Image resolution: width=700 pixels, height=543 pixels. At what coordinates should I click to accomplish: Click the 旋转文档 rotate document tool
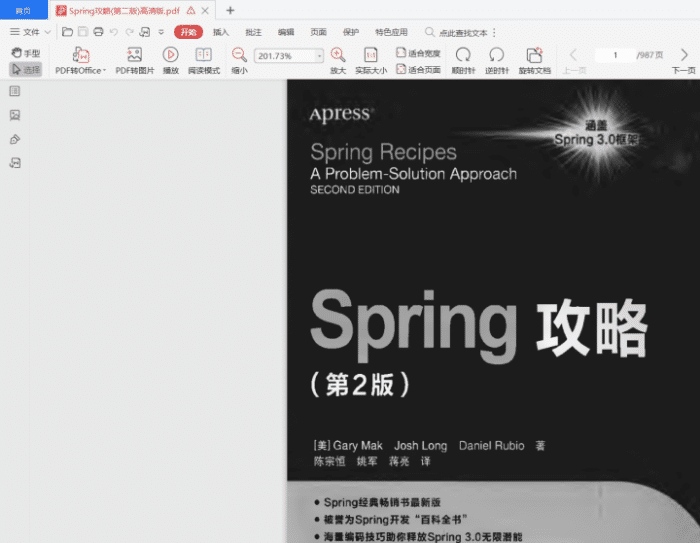[x=534, y=60]
